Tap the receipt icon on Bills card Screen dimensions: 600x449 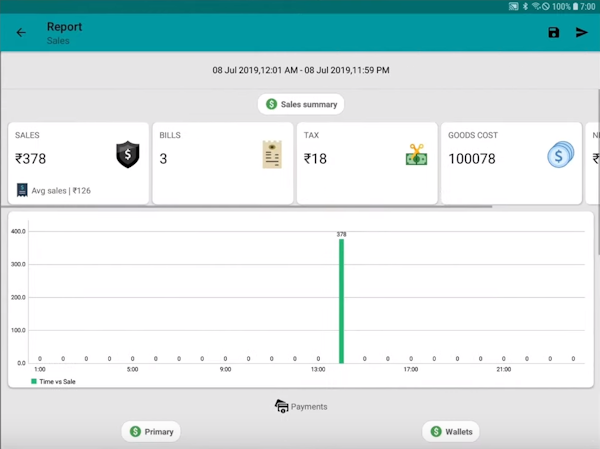point(272,155)
